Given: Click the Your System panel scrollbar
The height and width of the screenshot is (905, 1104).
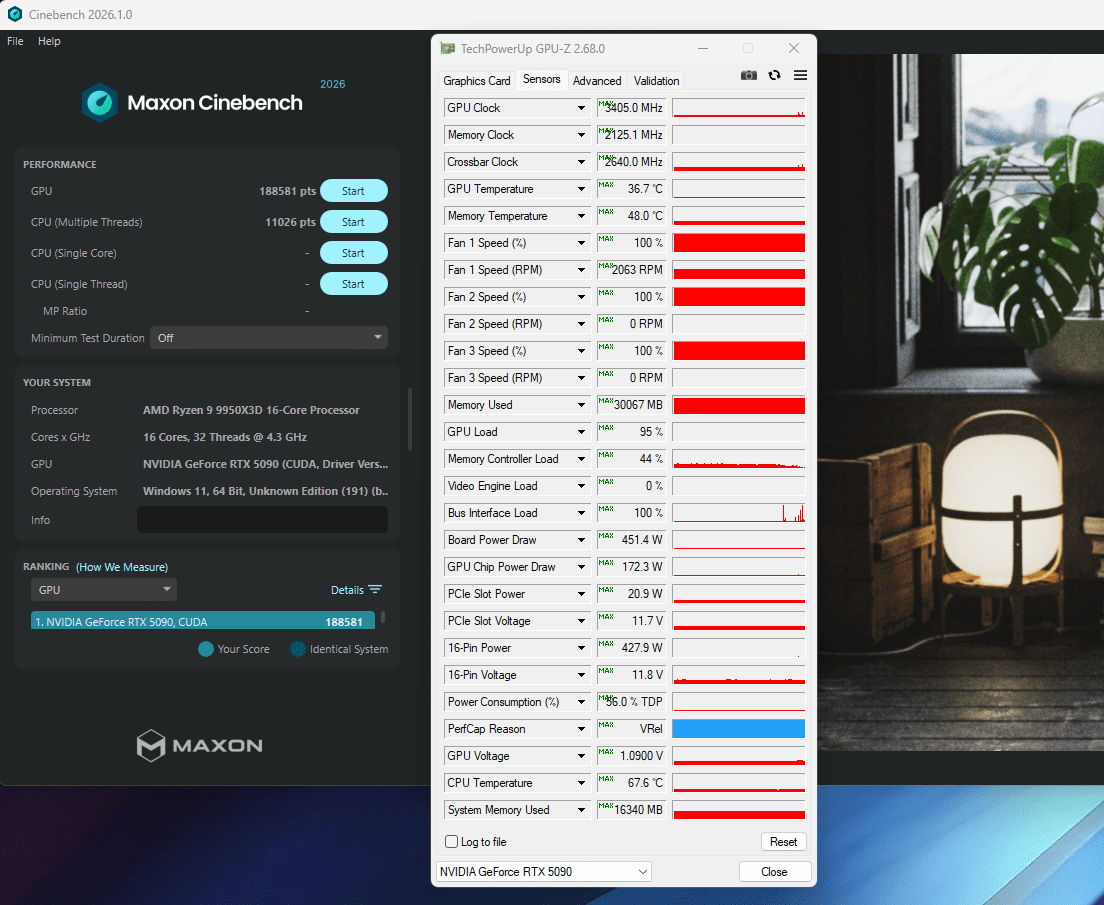Looking at the screenshot, I should (410, 419).
